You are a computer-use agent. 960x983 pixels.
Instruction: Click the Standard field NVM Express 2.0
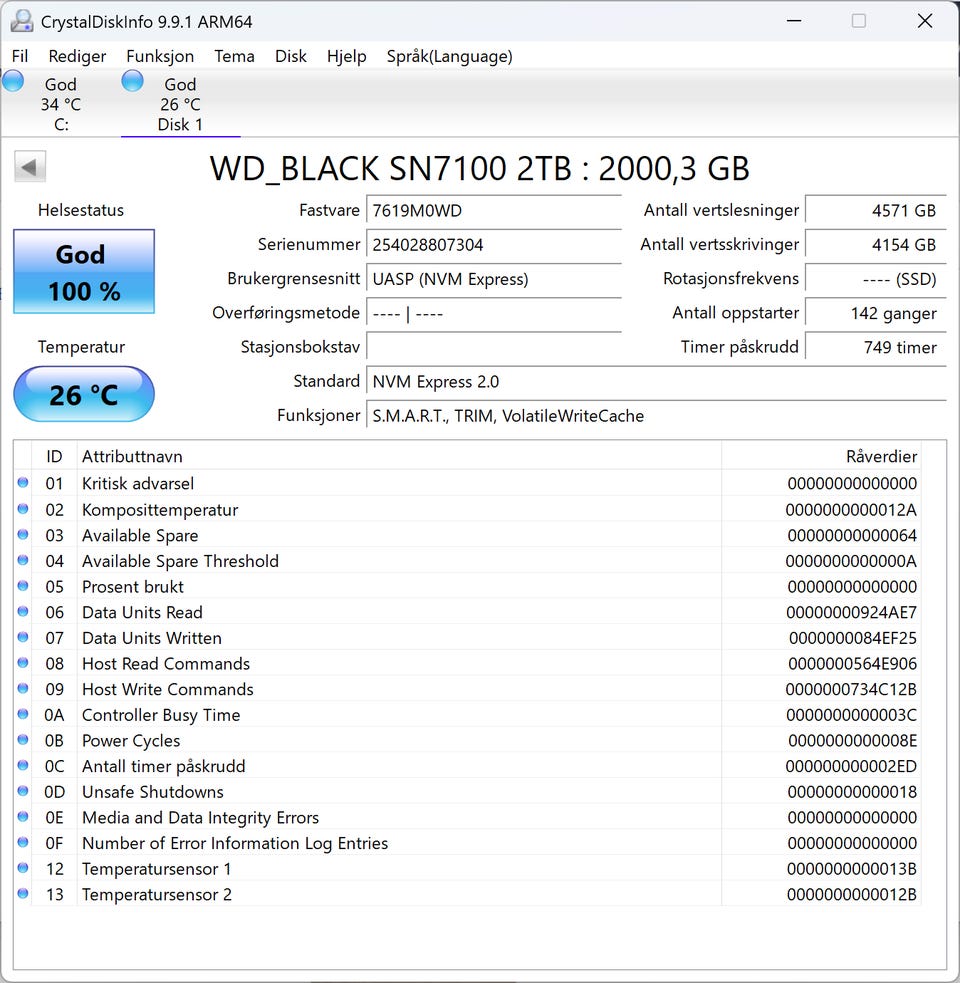(x=657, y=382)
